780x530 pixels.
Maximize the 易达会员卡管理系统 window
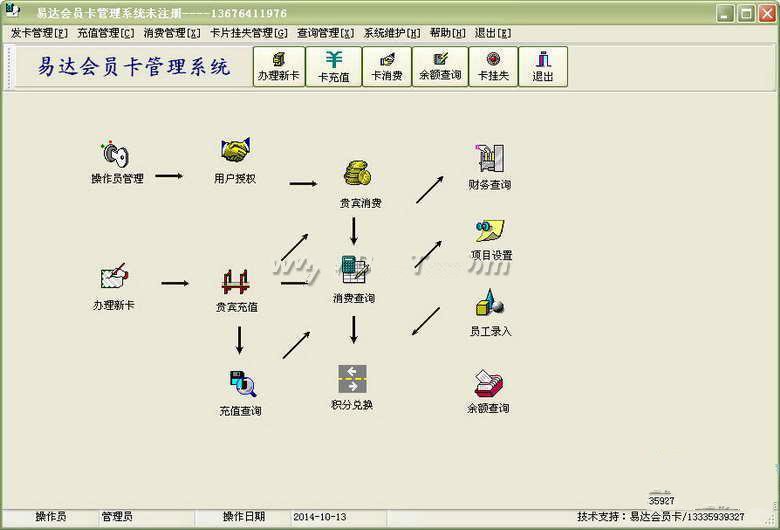point(746,13)
